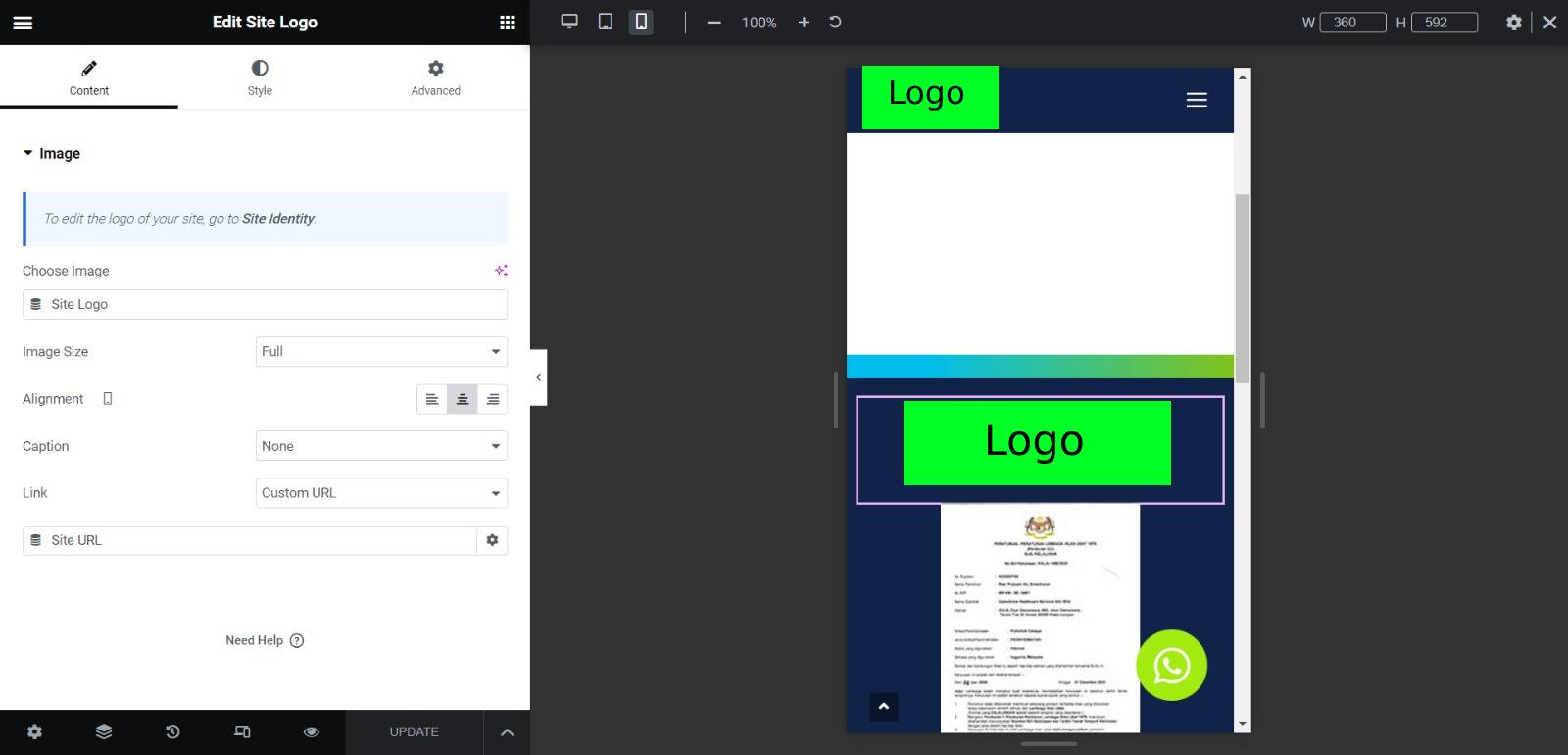This screenshot has width=1568, height=755.
Task: Click the UPDATE button
Action: click(414, 731)
